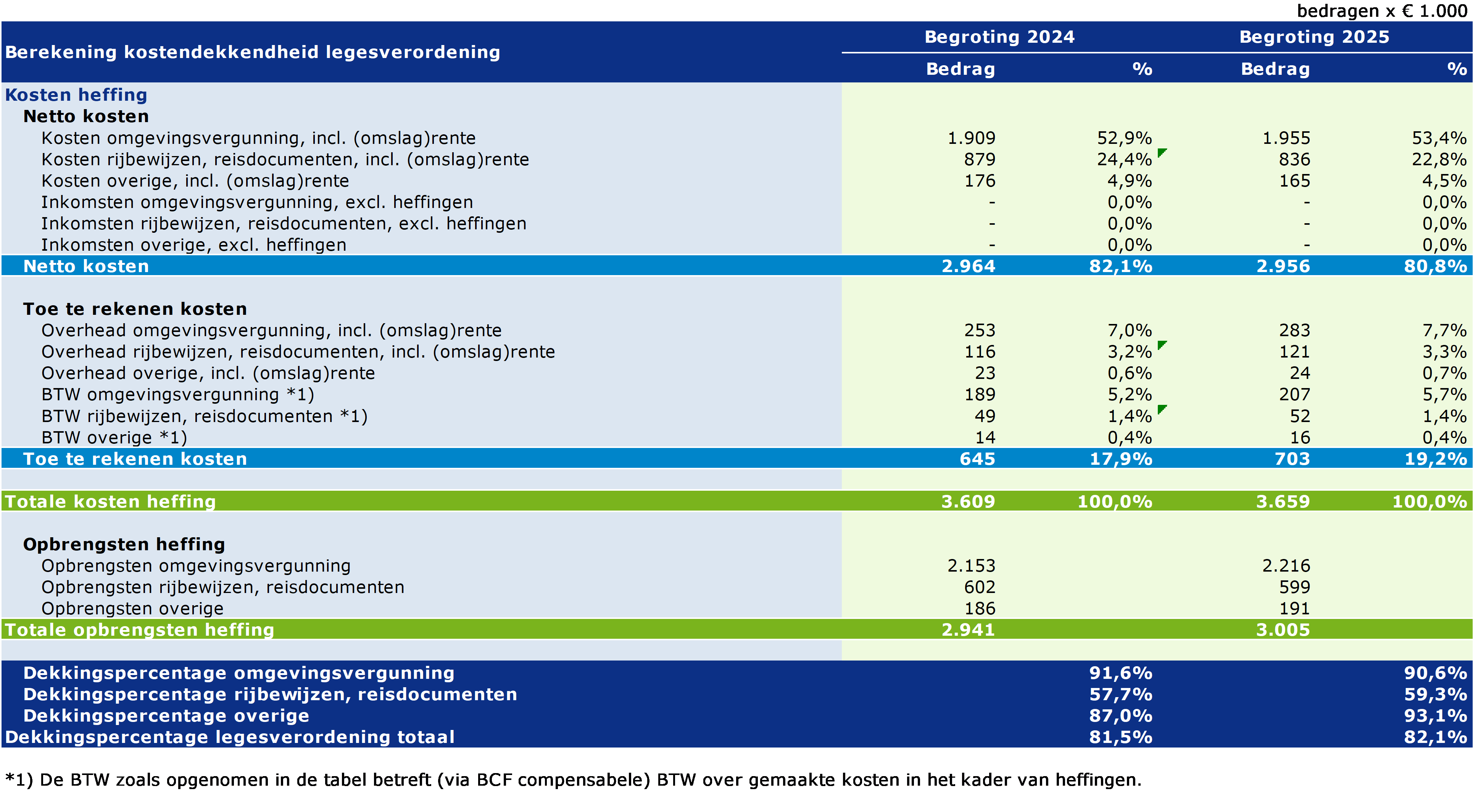Select the 91,6% coverage percentage
Viewport: 1473px width, 812px height.
(x=1121, y=673)
